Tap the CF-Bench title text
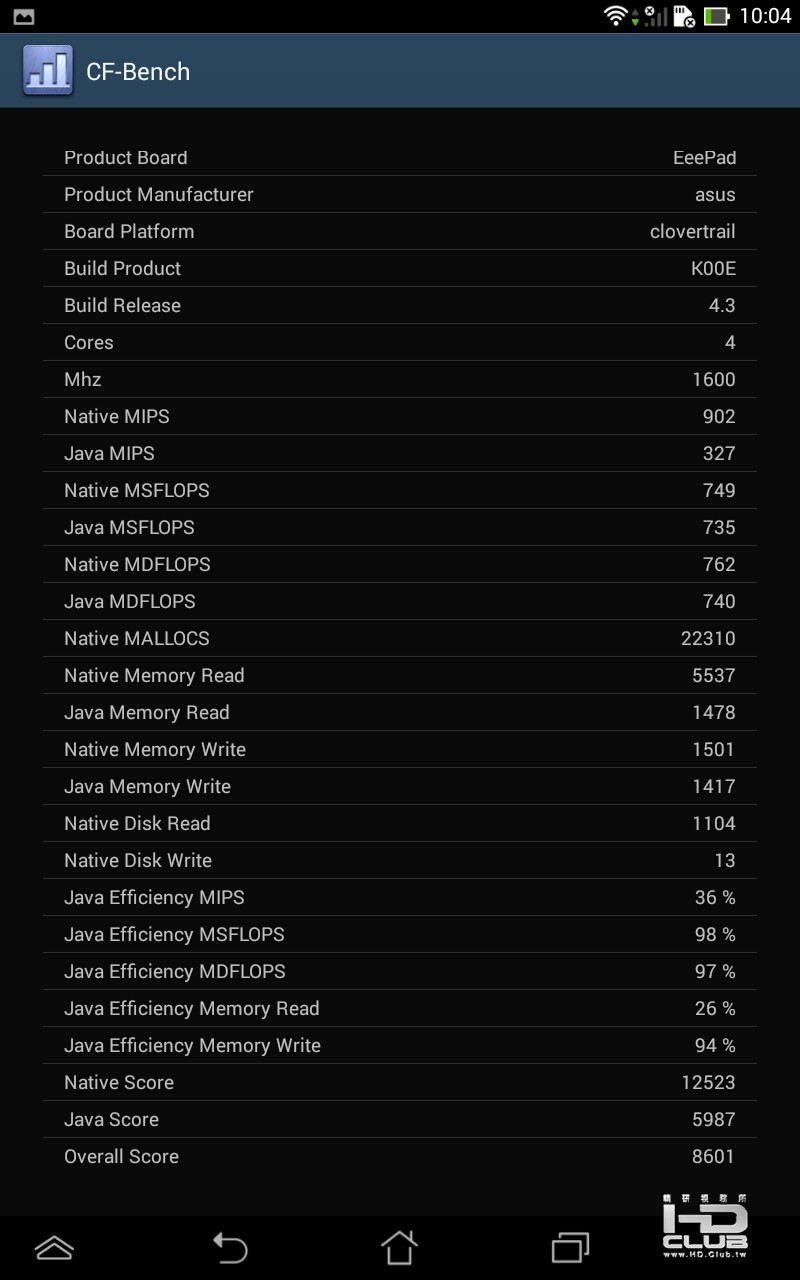Screen dimensions: 800x1280 click(138, 72)
